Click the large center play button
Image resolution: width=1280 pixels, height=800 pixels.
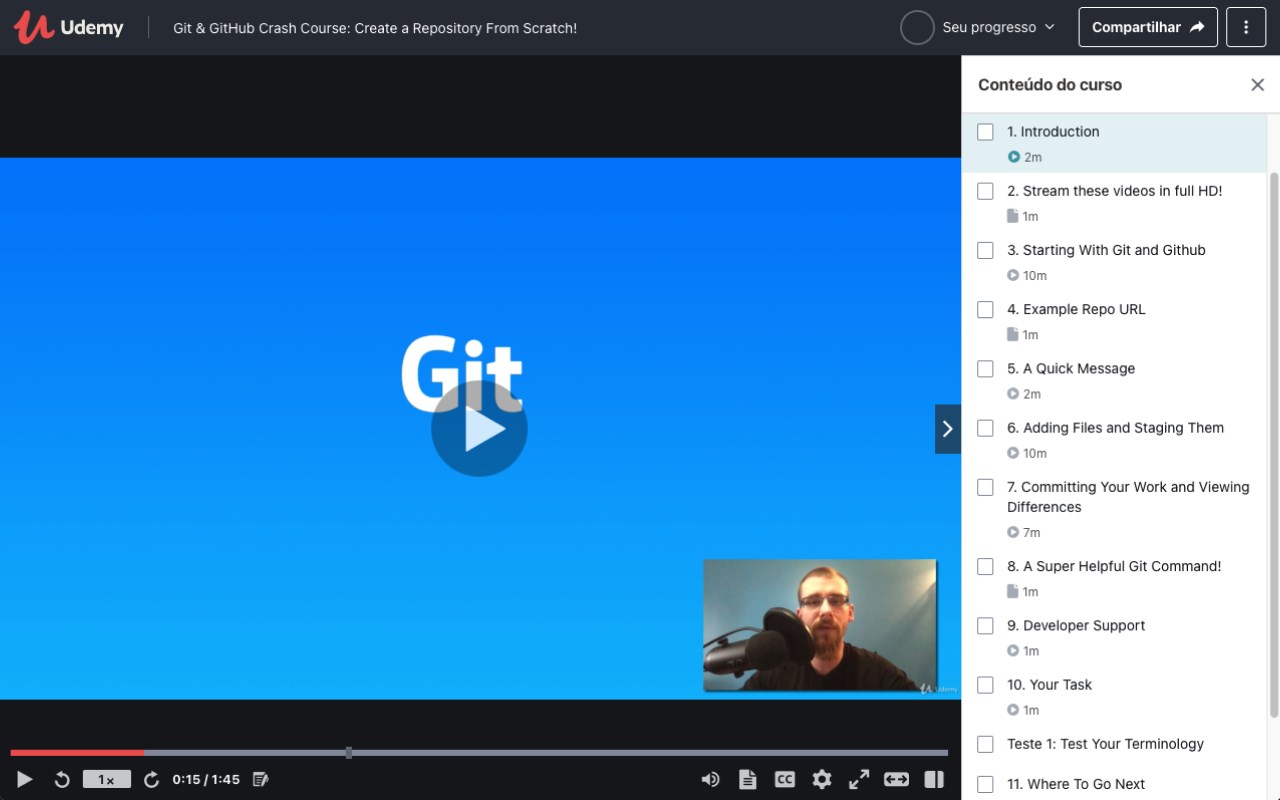coord(479,428)
